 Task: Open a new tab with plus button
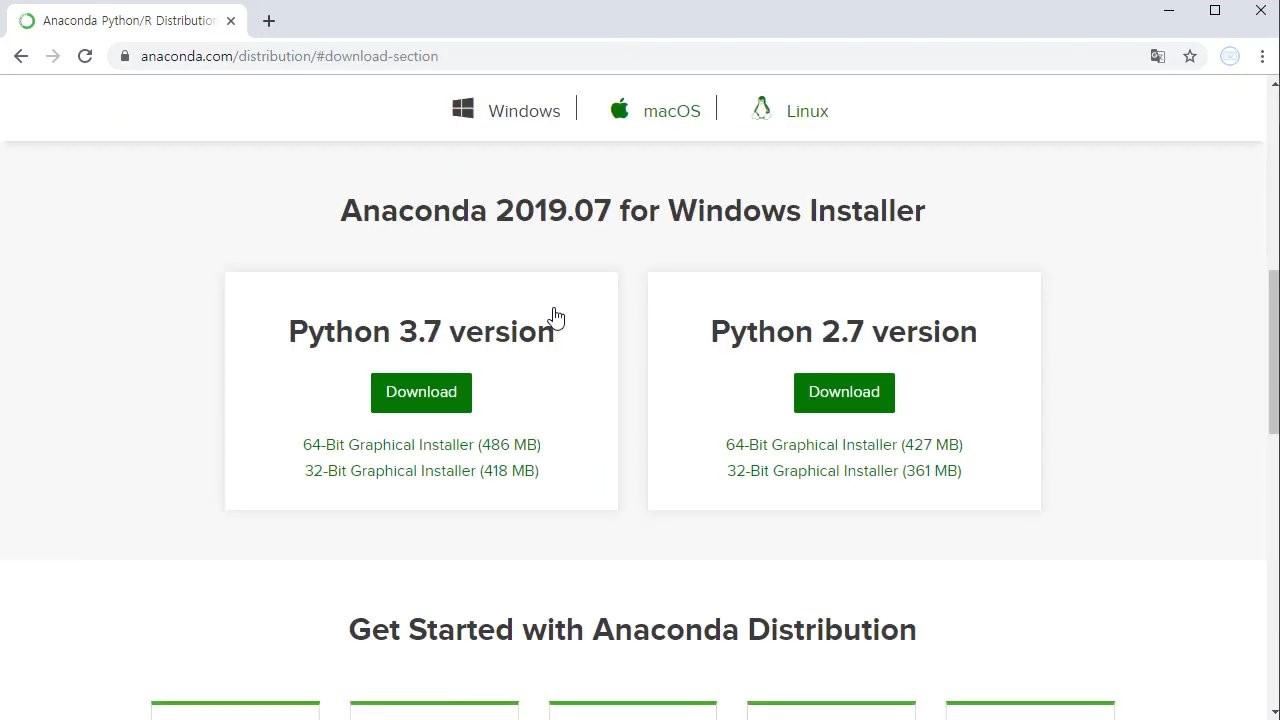point(268,21)
